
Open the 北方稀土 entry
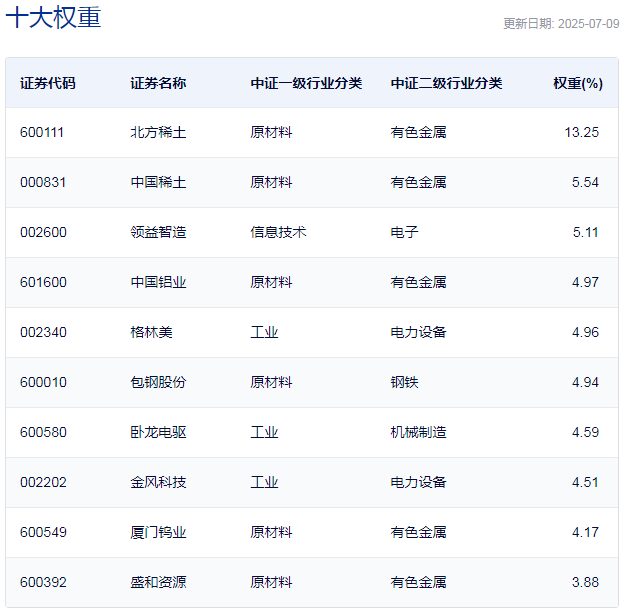(158, 132)
